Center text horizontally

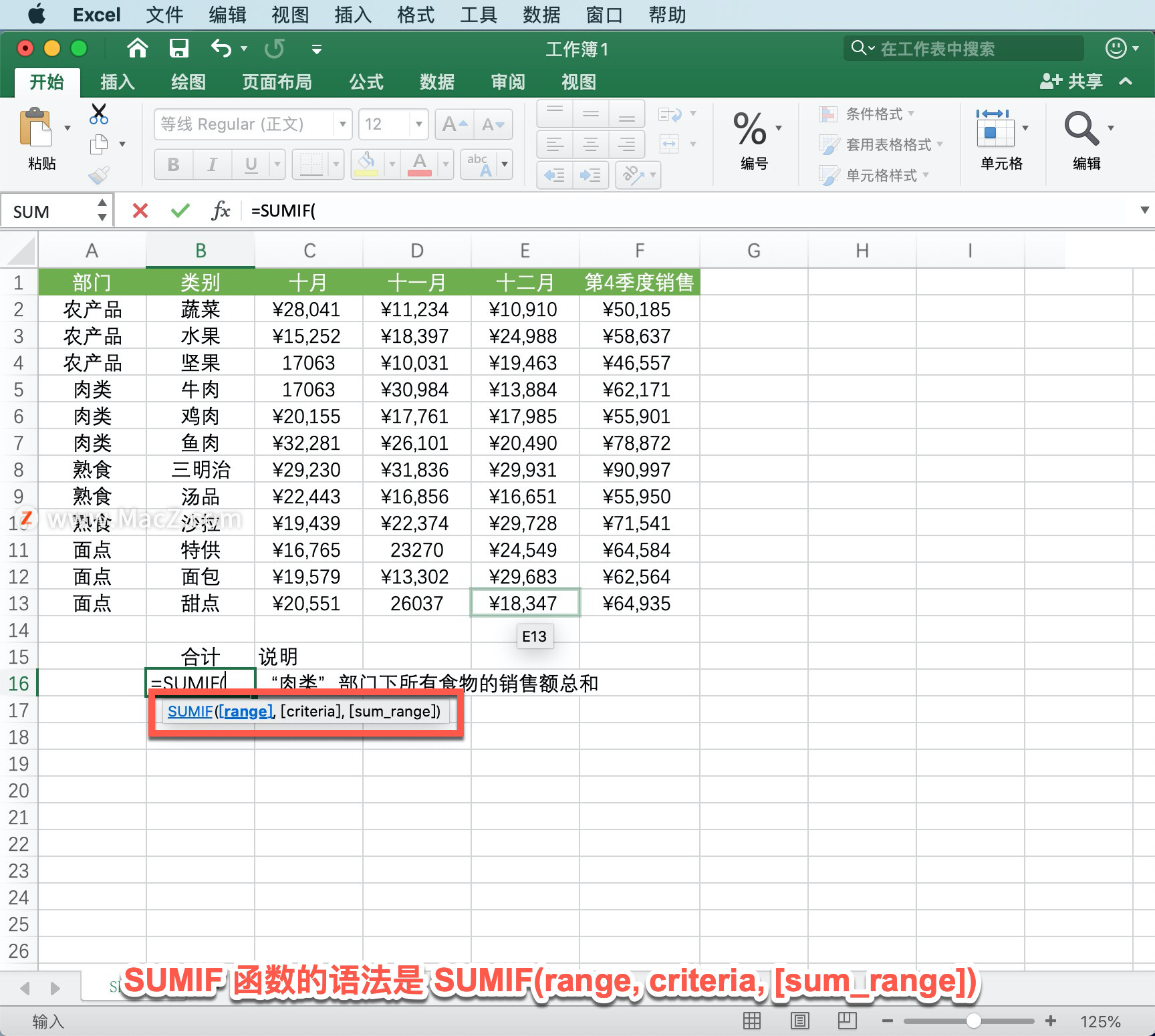[x=591, y=144]
